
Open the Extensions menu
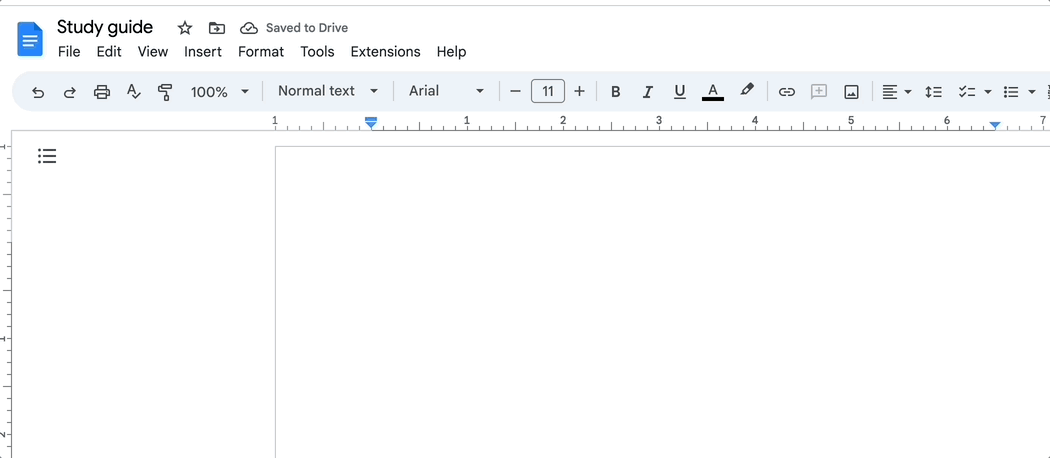[x=386, y=52]
